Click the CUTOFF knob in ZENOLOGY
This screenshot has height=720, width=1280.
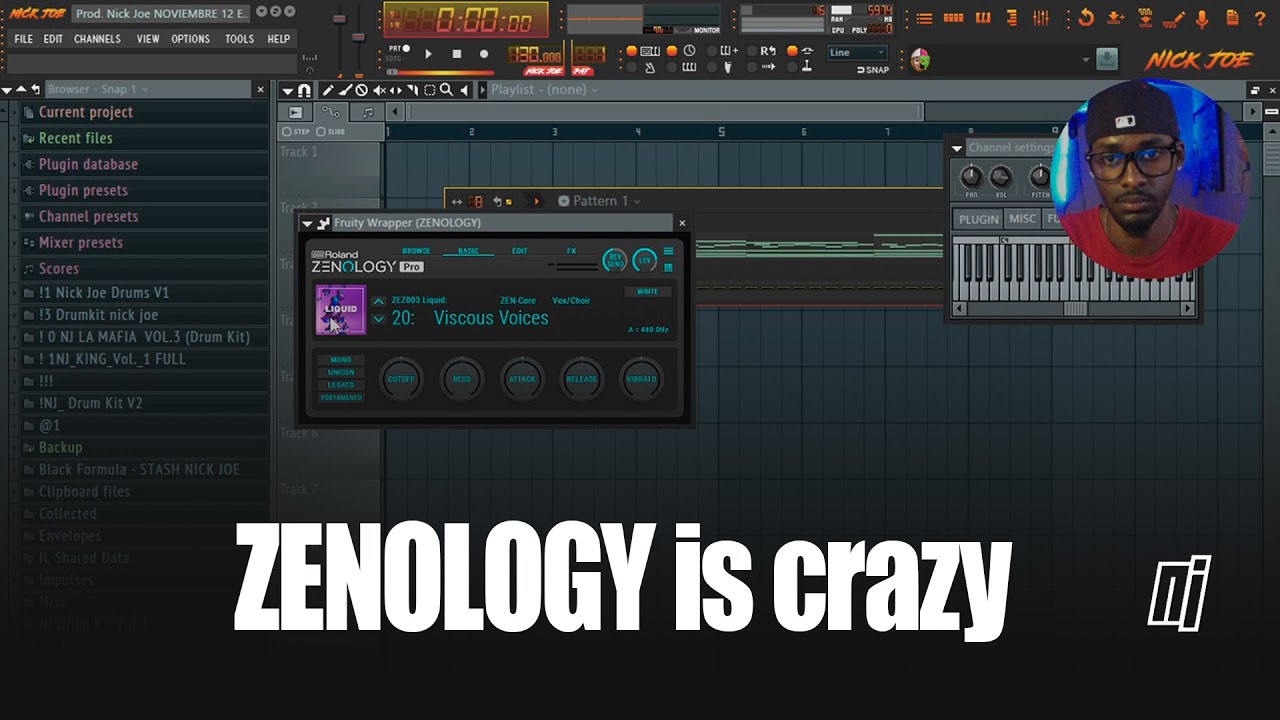tap(401, 379)
